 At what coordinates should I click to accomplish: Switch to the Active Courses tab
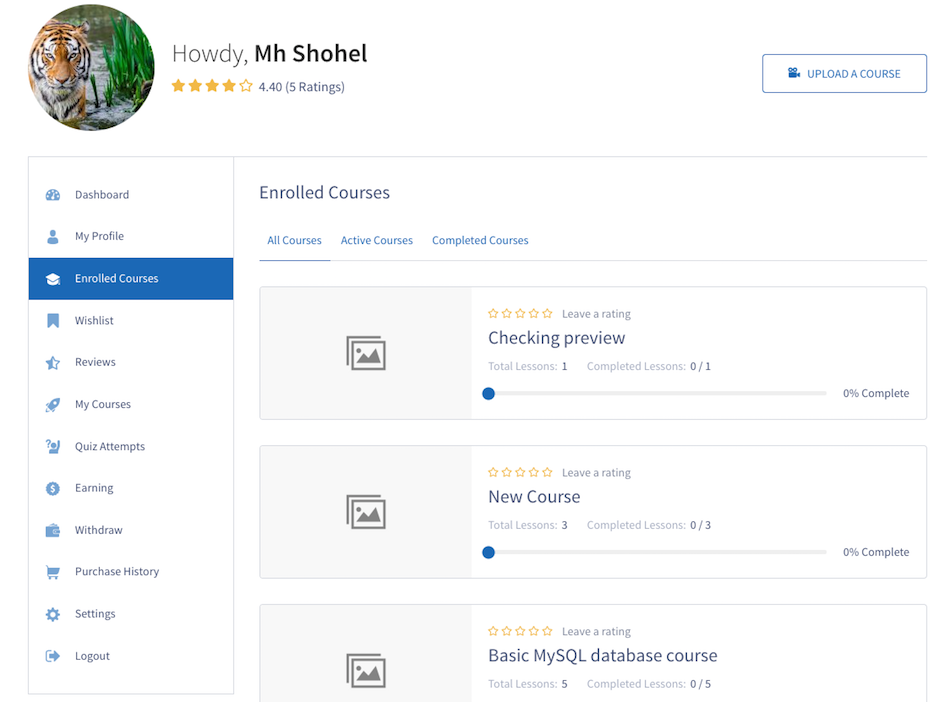click(376, 240)
